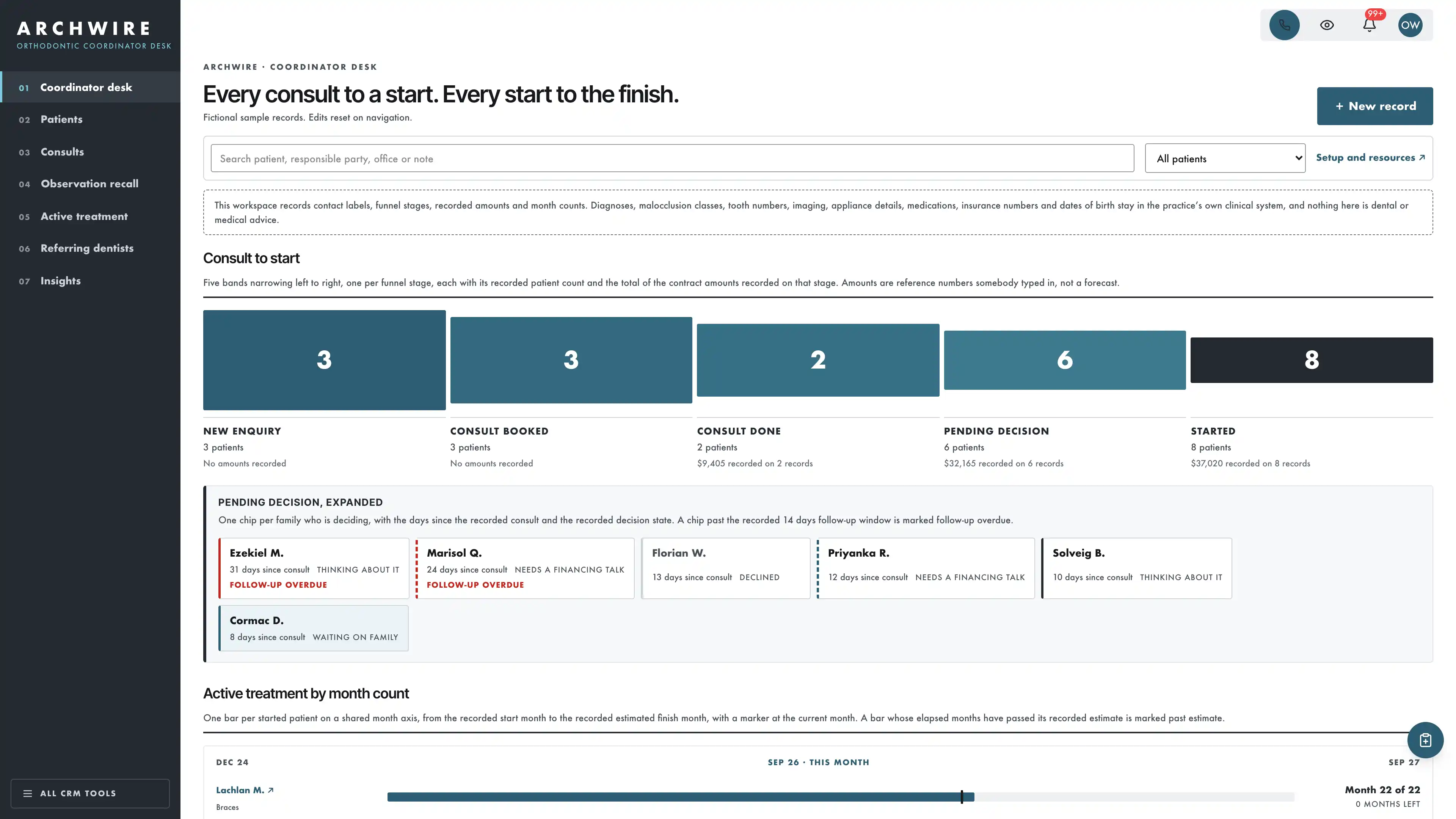
Task: Click the 'Month 22 of 22' label
Action: pyautogui.click(x=1382, y=789)
